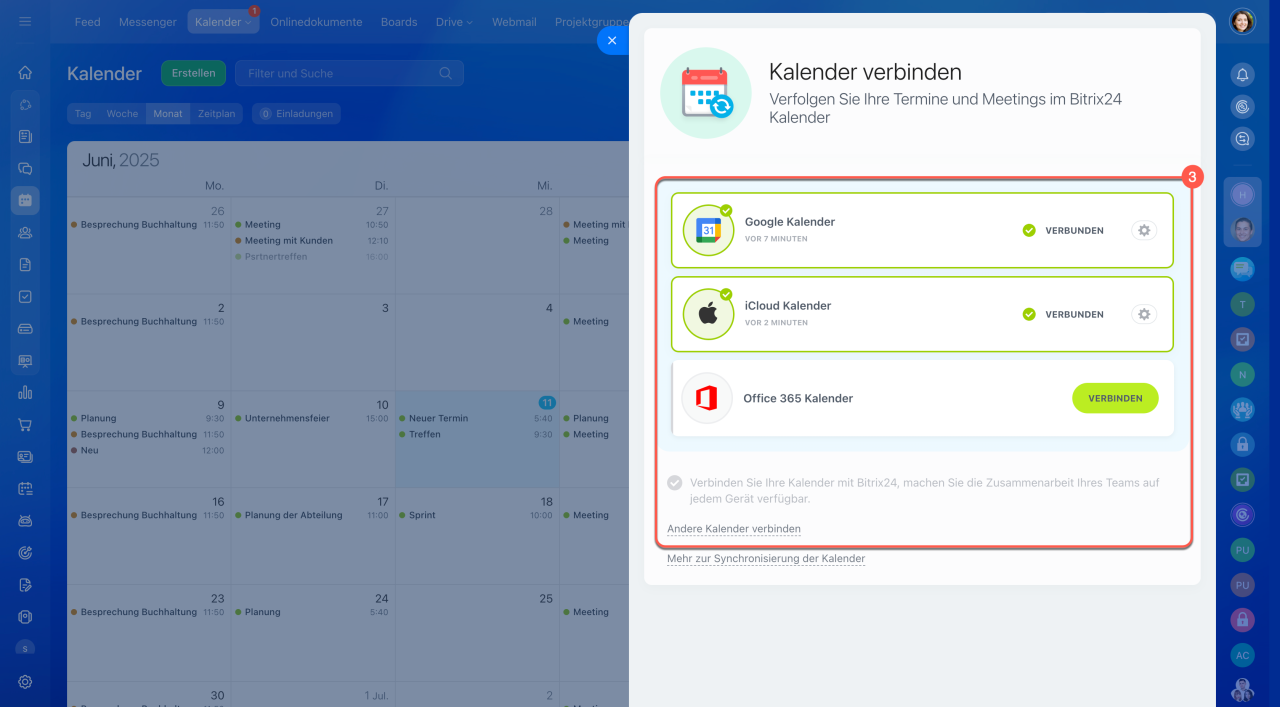Expand the Drive menu dropdown
The image size is (1280, 707).
pyautogui.click(x=469, y=22)
